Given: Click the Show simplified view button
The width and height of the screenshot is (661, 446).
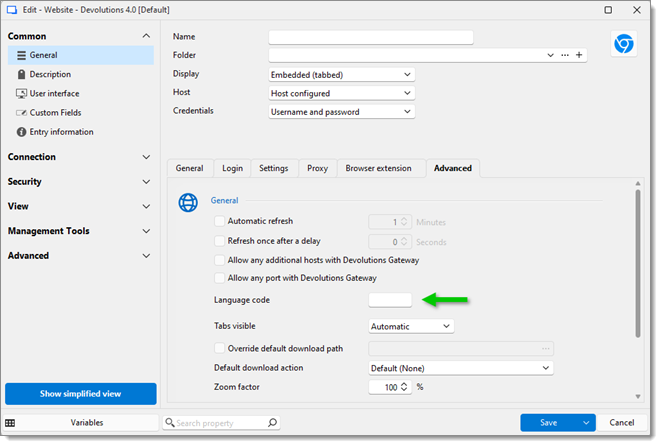Looking at the screenshot, I should (x=81, y=394).
